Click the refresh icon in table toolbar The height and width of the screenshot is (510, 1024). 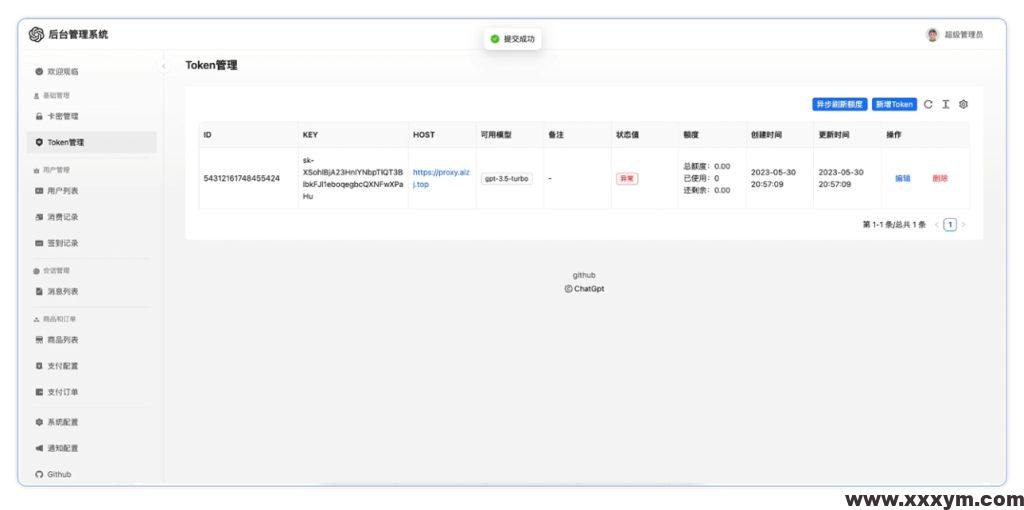tap(928, 104)
